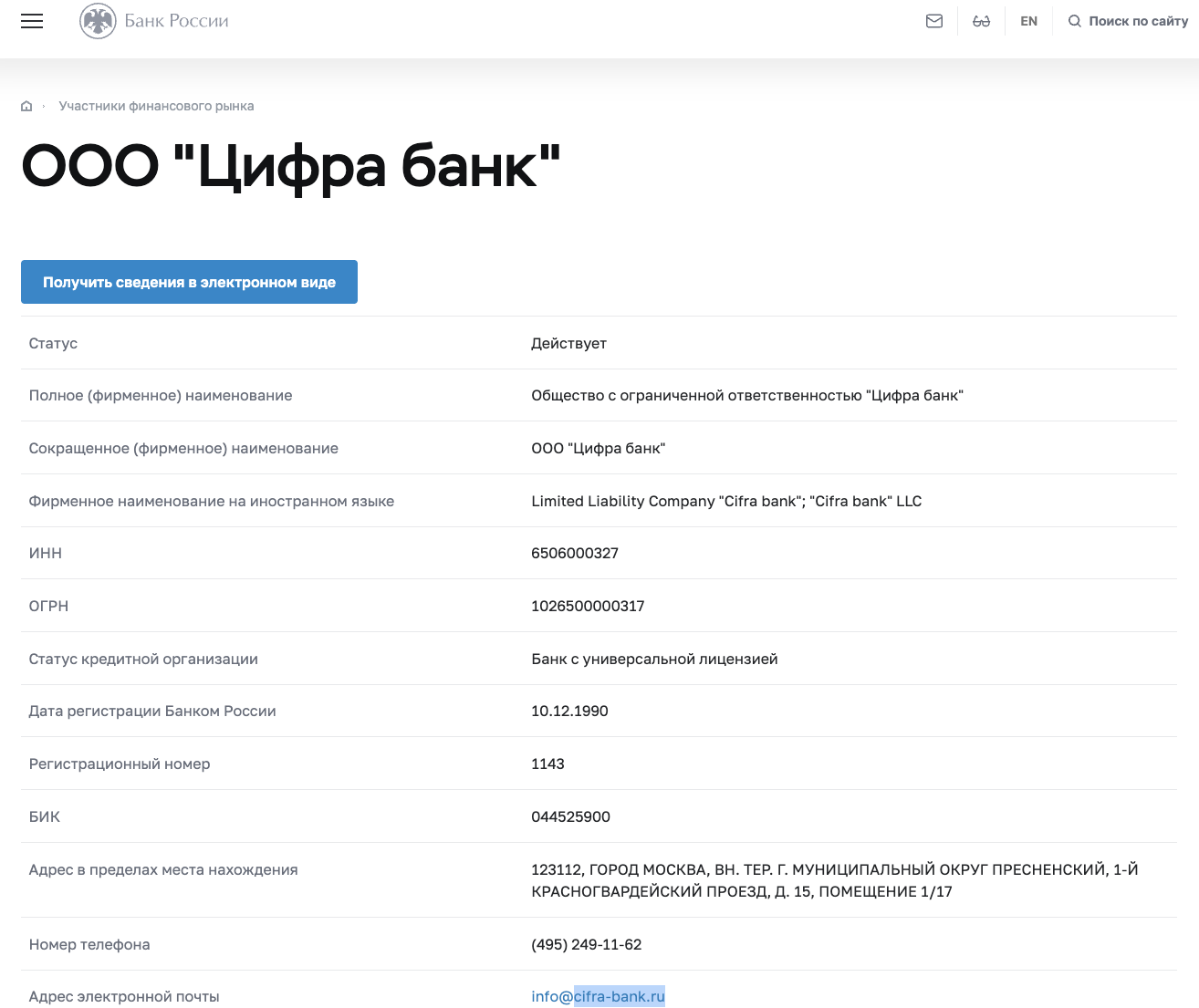Go to home via breadcrumb house icon
Viewport: 1199px width, 1008px height.
pos(26,106)
